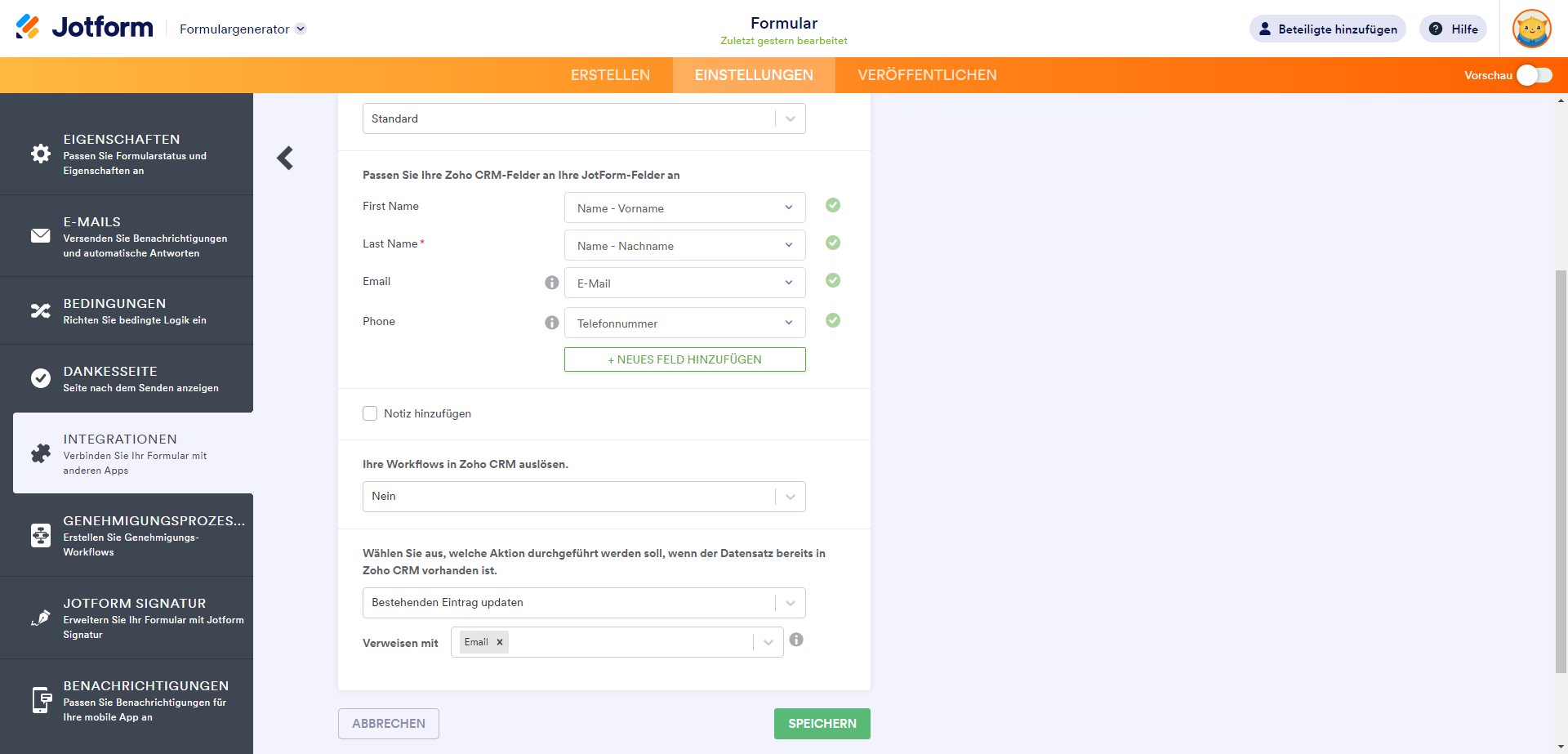Switch to the ERSTELLEN tab
Screen dimensions: 1568x754
coord(610,75)
